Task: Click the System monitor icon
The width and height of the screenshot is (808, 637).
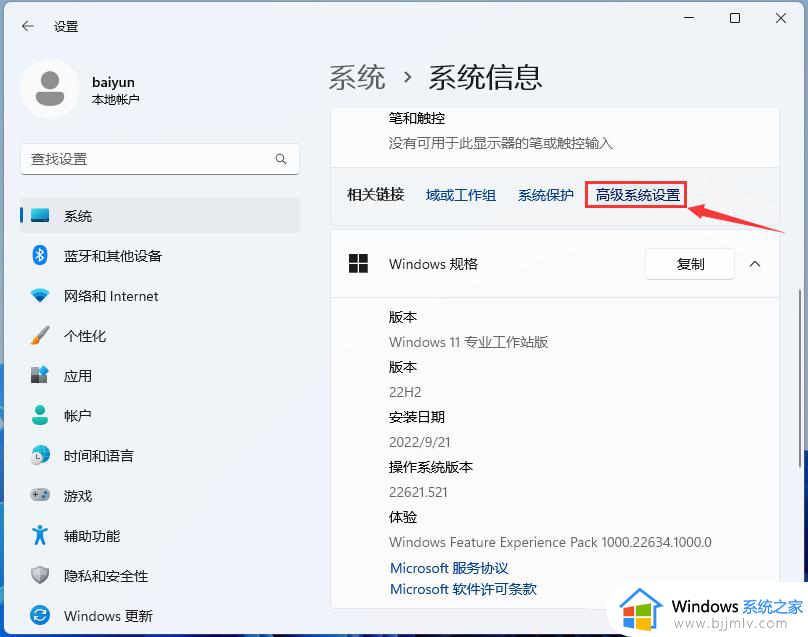Action: [40, 215]
